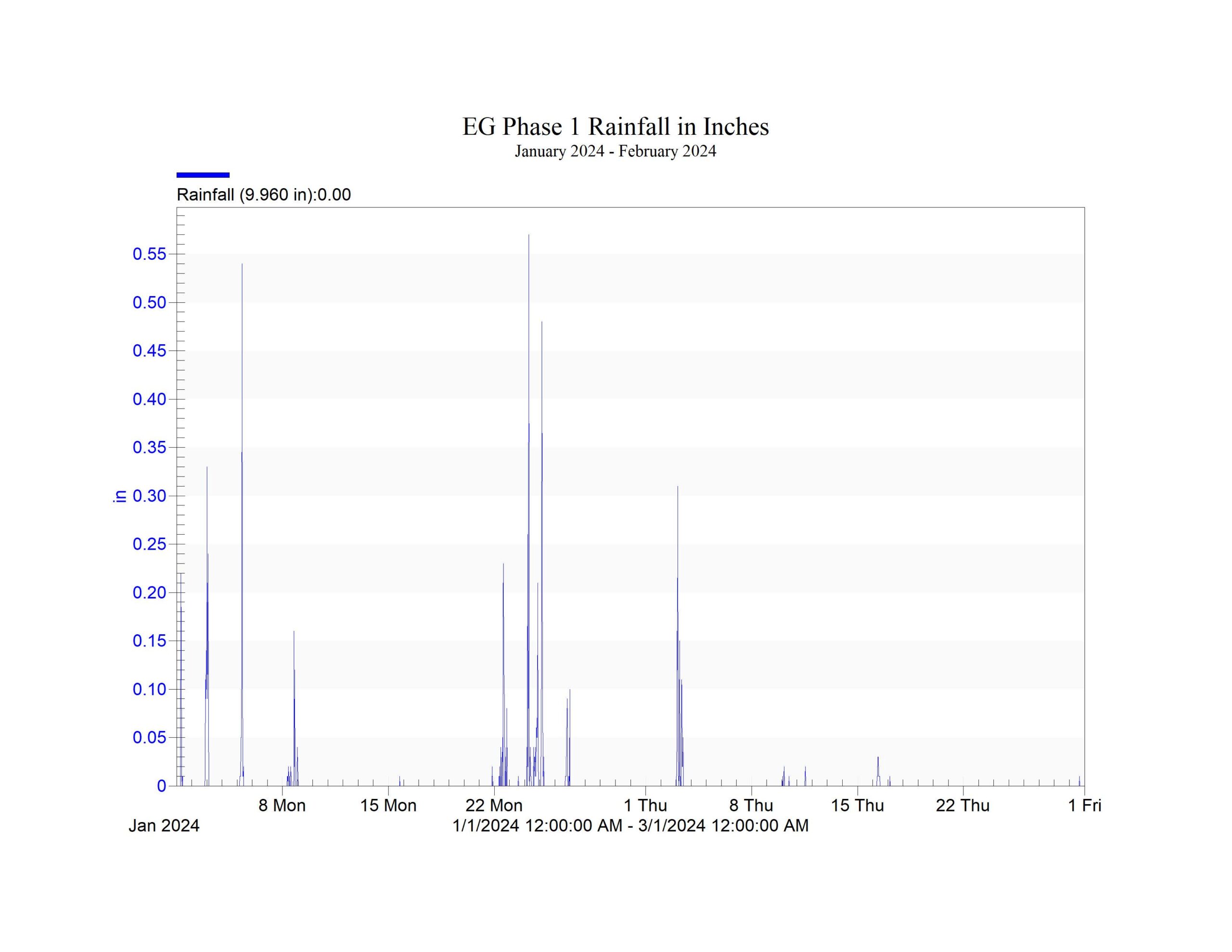Viewport: 1232px width, 952px height.
Task: Click the subtitle 'January 2024 - February 2024'
Action: pos(616,151)
